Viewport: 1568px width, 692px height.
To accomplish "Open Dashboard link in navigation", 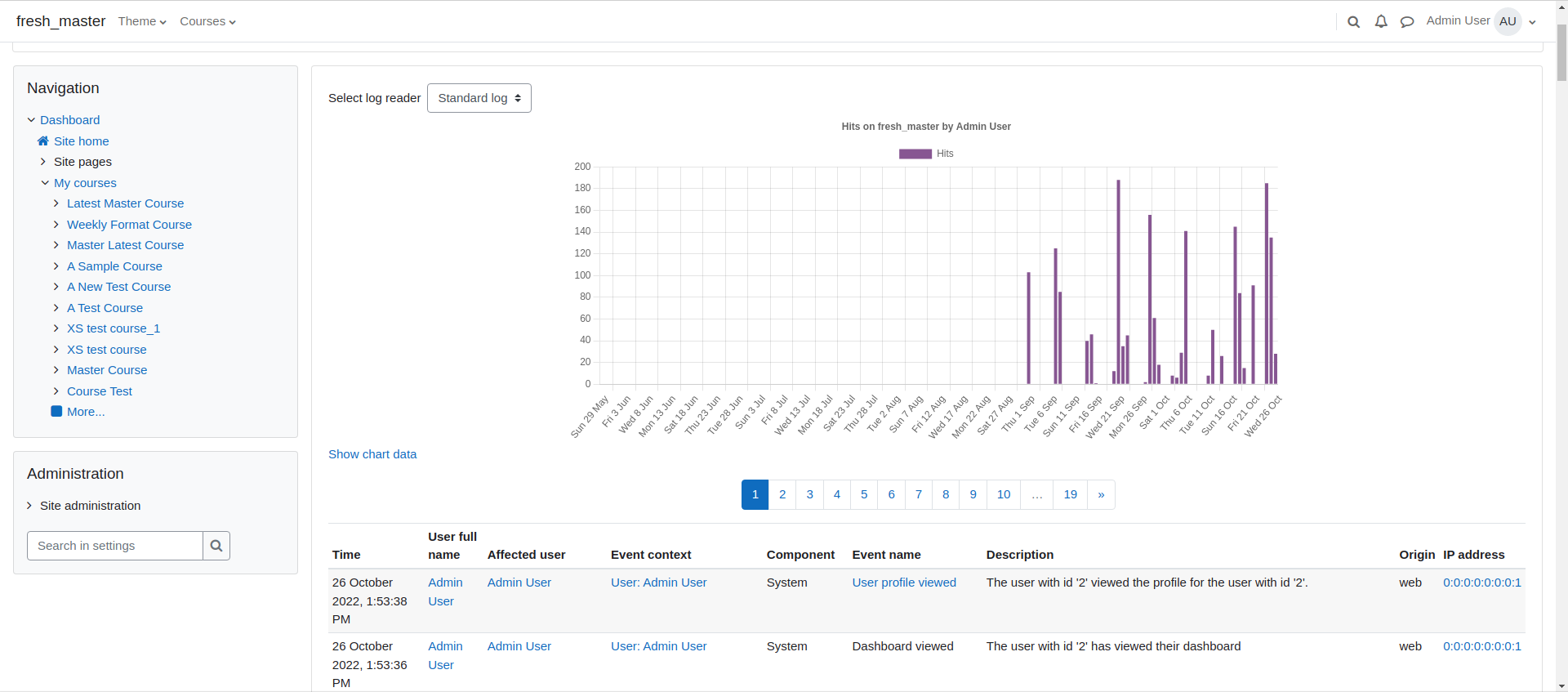I will [x=69, y=120].
